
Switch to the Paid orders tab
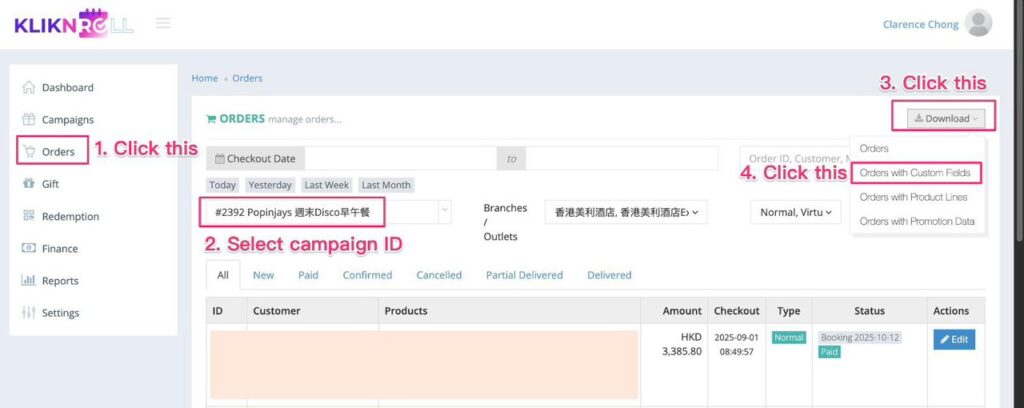tap(308, 275)
